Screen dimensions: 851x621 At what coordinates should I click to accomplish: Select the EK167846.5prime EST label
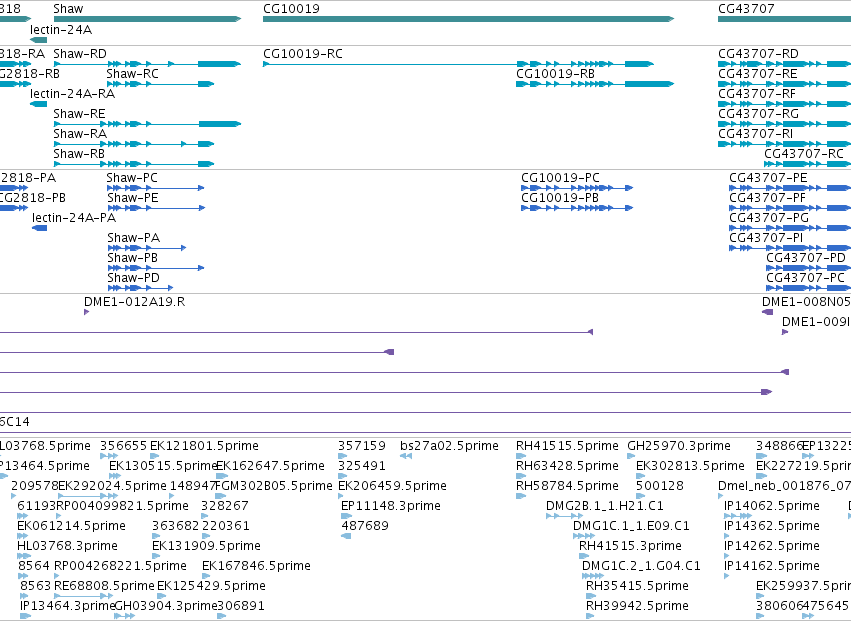(x=256, y=566)
